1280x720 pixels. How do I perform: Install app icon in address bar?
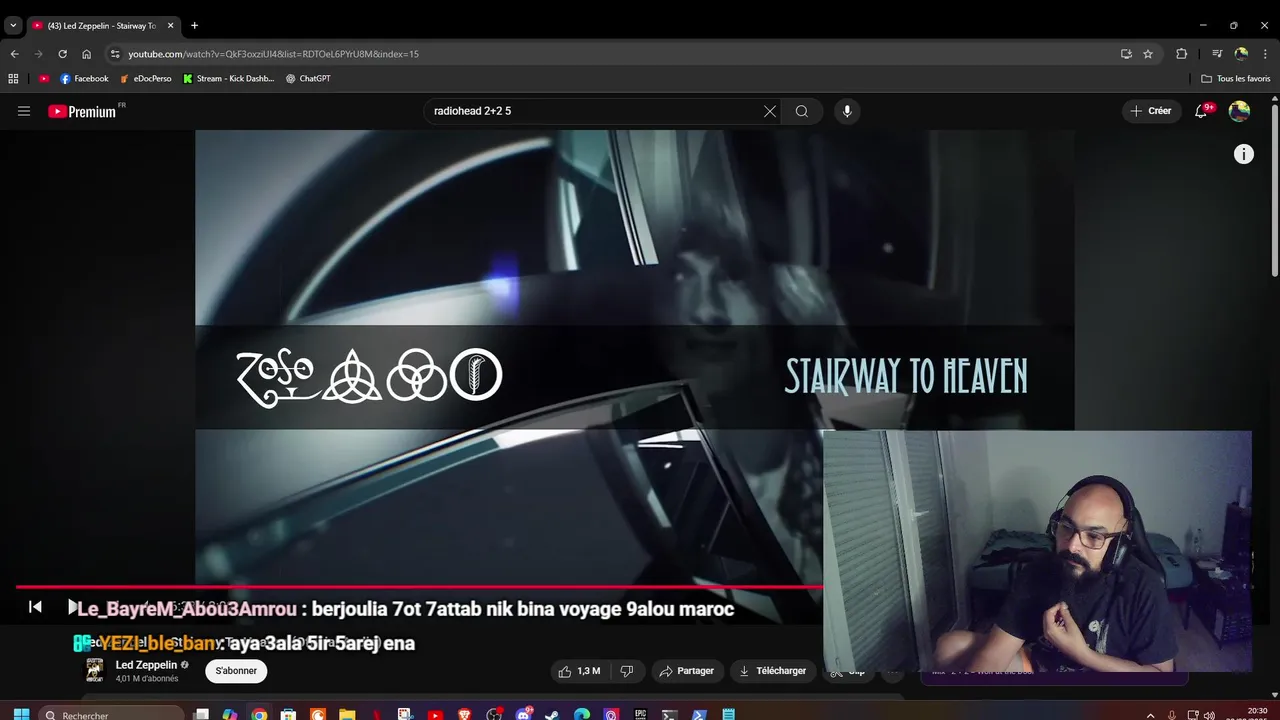(1126, 54)
